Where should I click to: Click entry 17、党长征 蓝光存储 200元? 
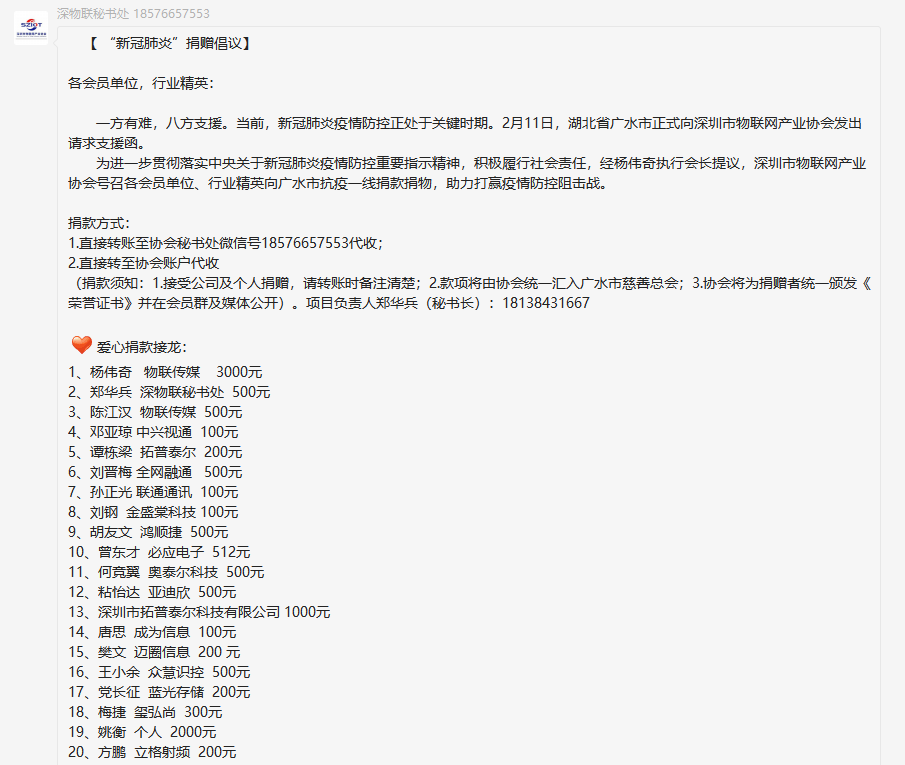[x=159, y=692]
